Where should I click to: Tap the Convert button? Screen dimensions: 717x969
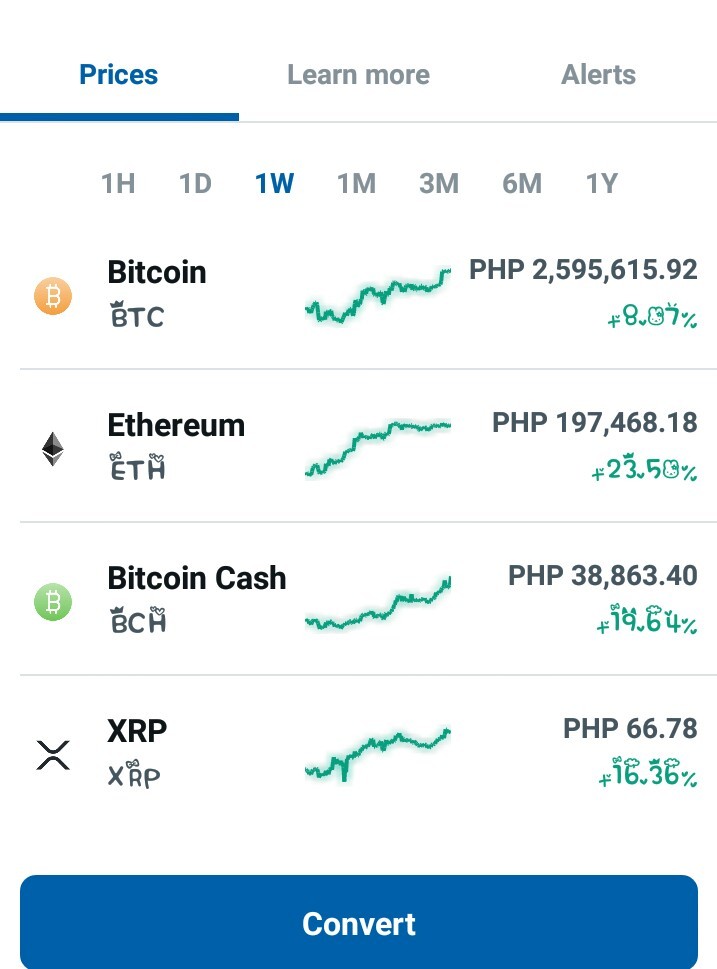tap(358, 922)
